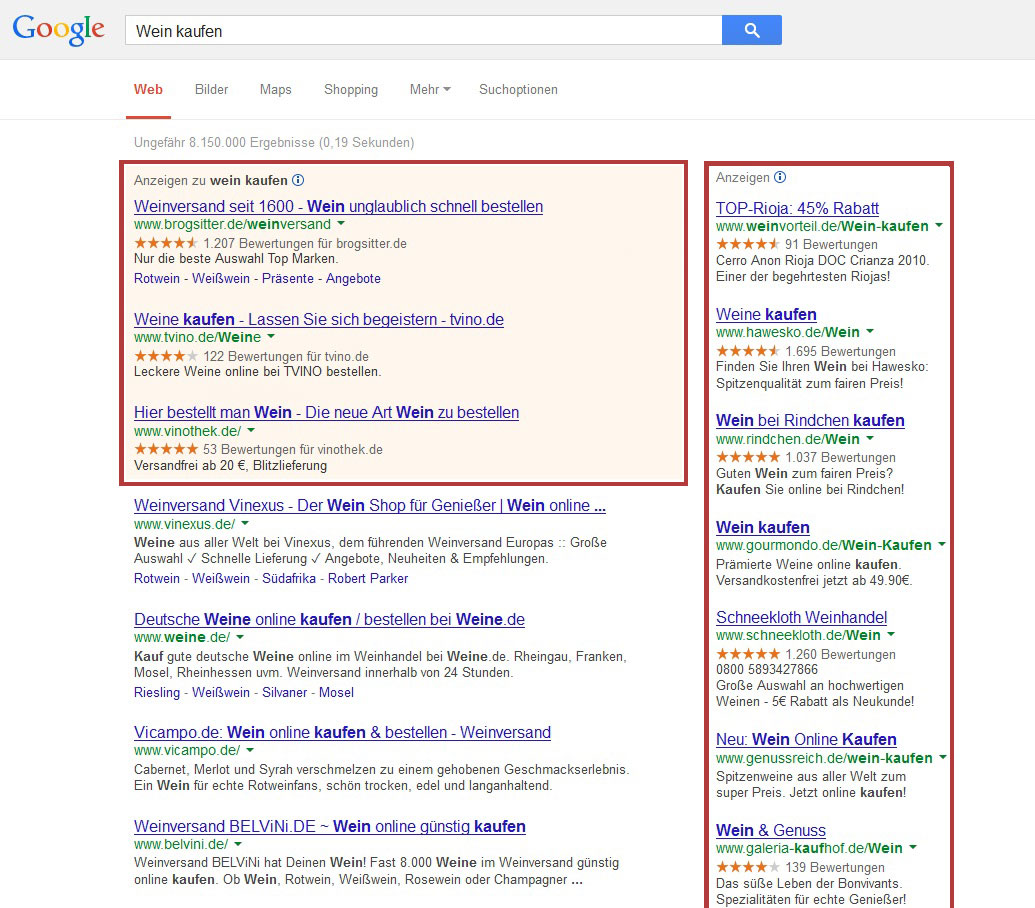This screenshot has width=1035, height=908.
Task: Expand arrow next to www.vicampo.de/
Action: point(250,750)
